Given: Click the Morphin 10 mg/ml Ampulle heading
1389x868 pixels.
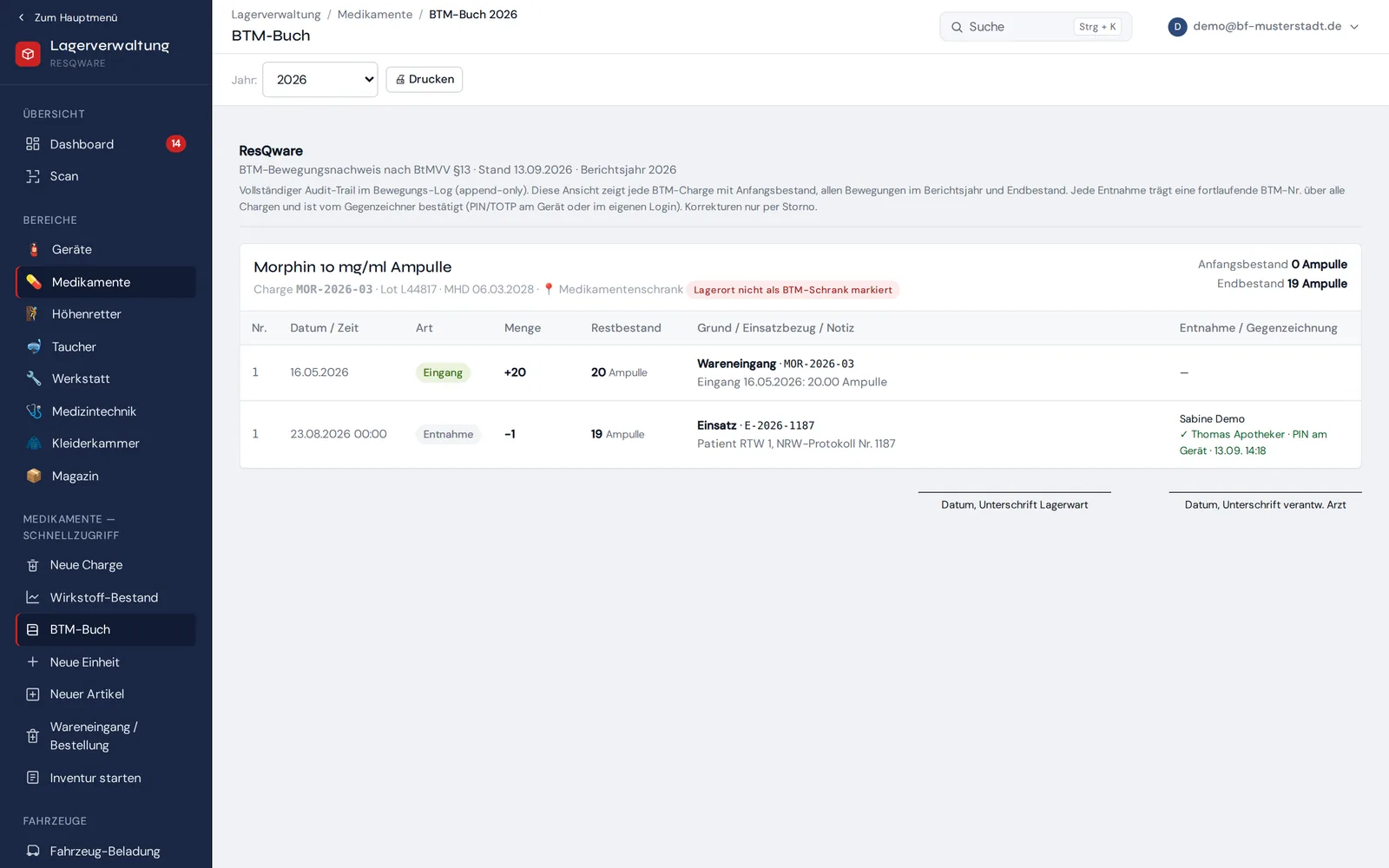Looking at the screenshot, I should click(x=352, y=267).
